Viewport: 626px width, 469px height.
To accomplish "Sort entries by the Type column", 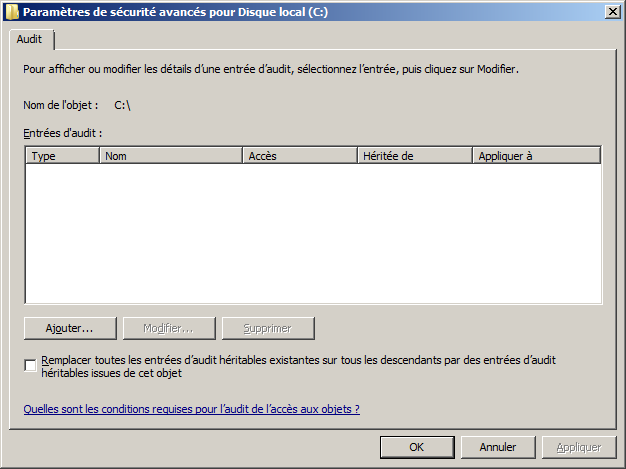I will click(x=62, y=156).
